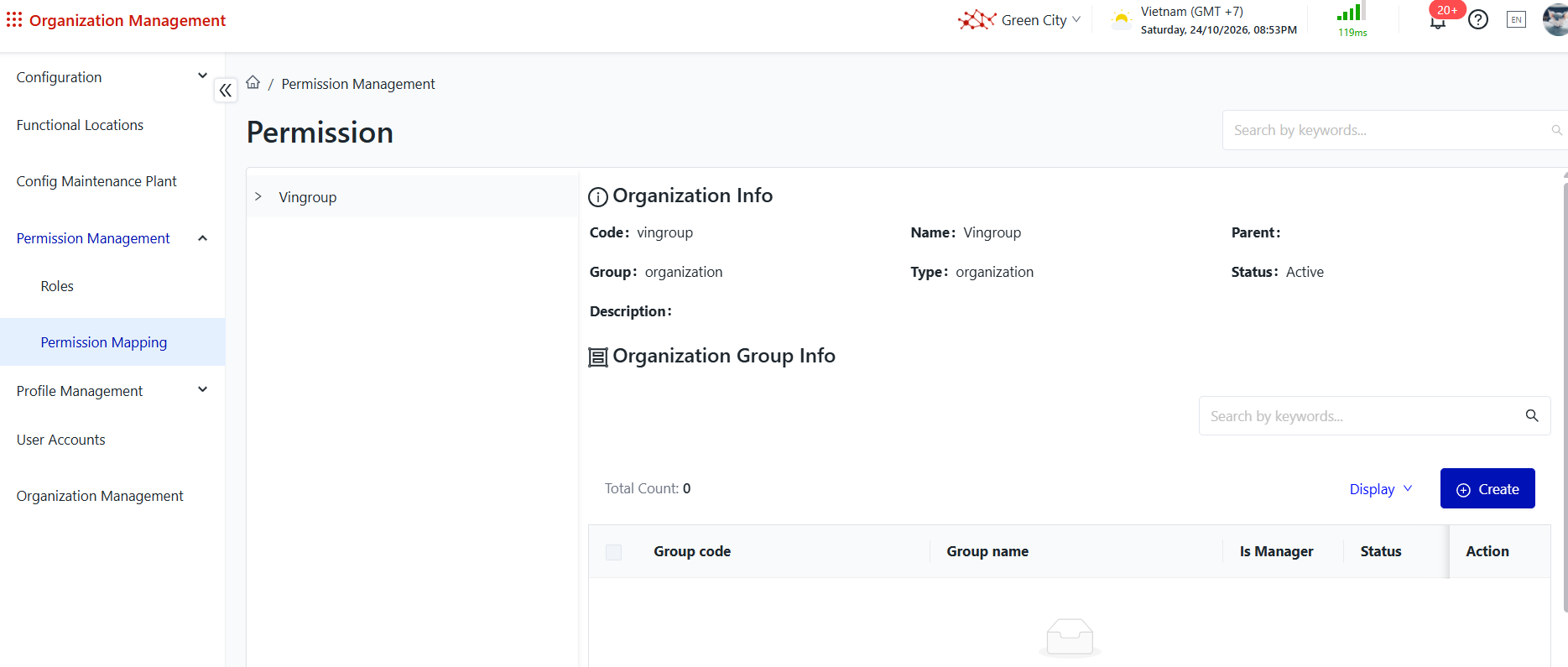This screenshot has width=1568, height=667.
Task: Open the Display dropdown
Action: [x=1381, y=489]
